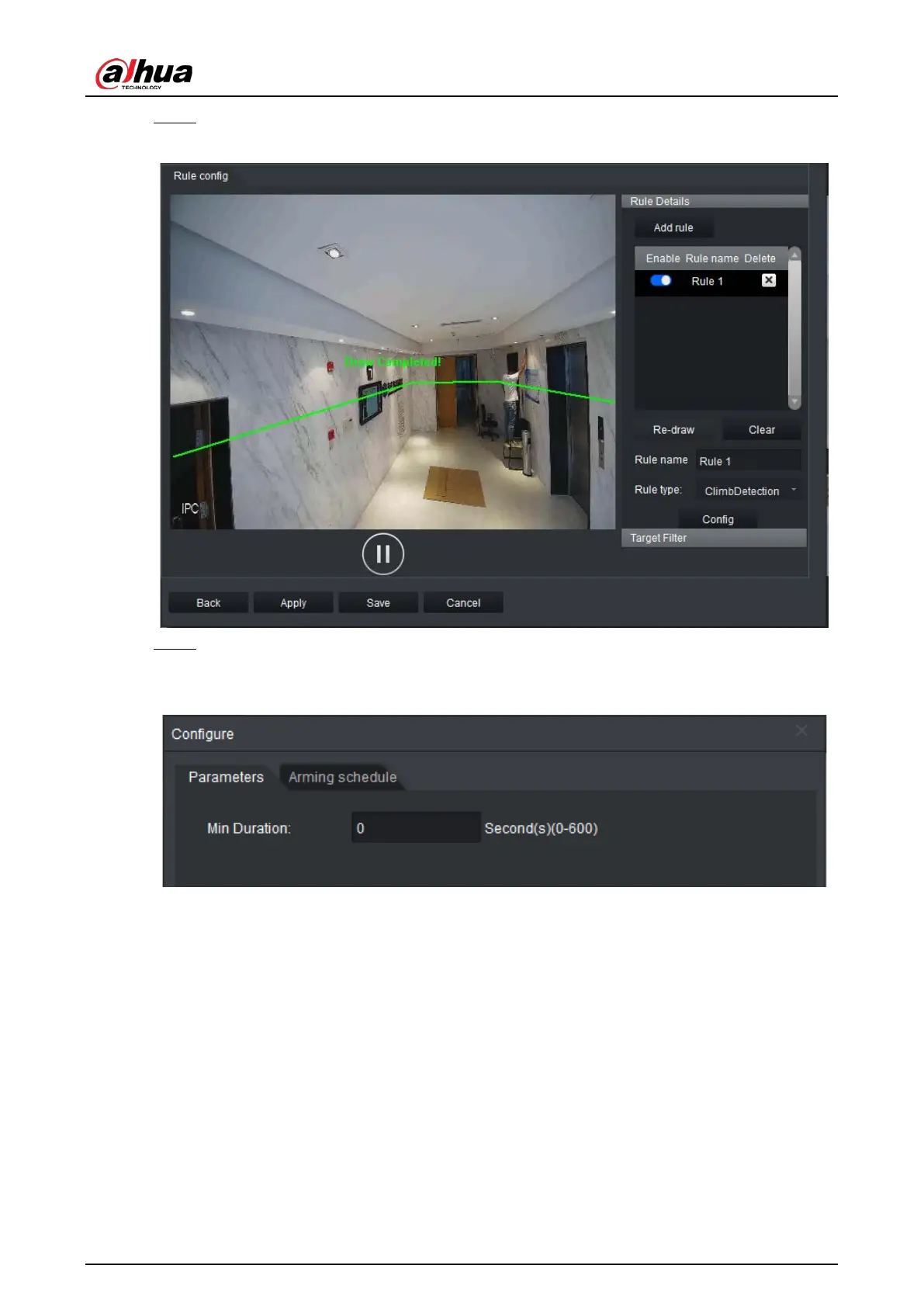Delete Rule 1 with the X icon
924x1307 pixels.
[768, 280]
